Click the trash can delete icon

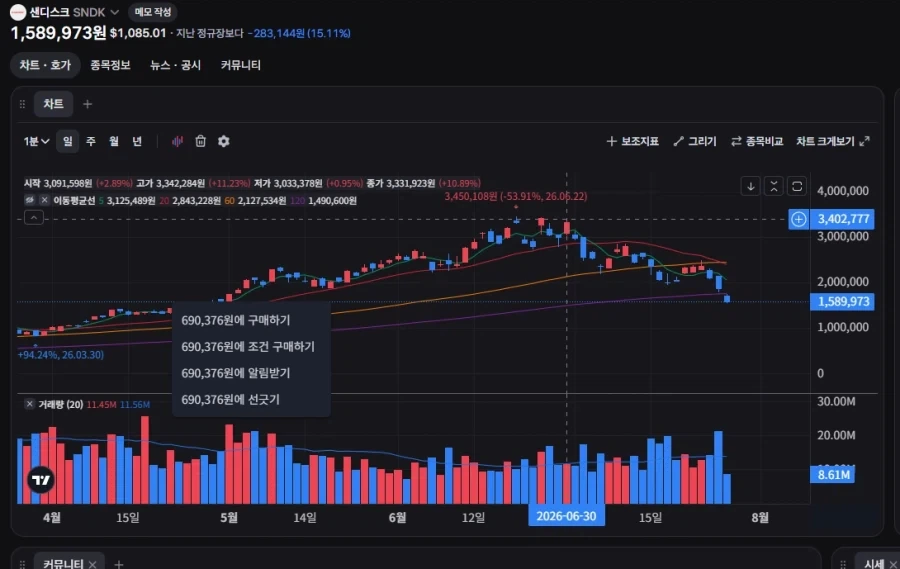coord(200,141)
